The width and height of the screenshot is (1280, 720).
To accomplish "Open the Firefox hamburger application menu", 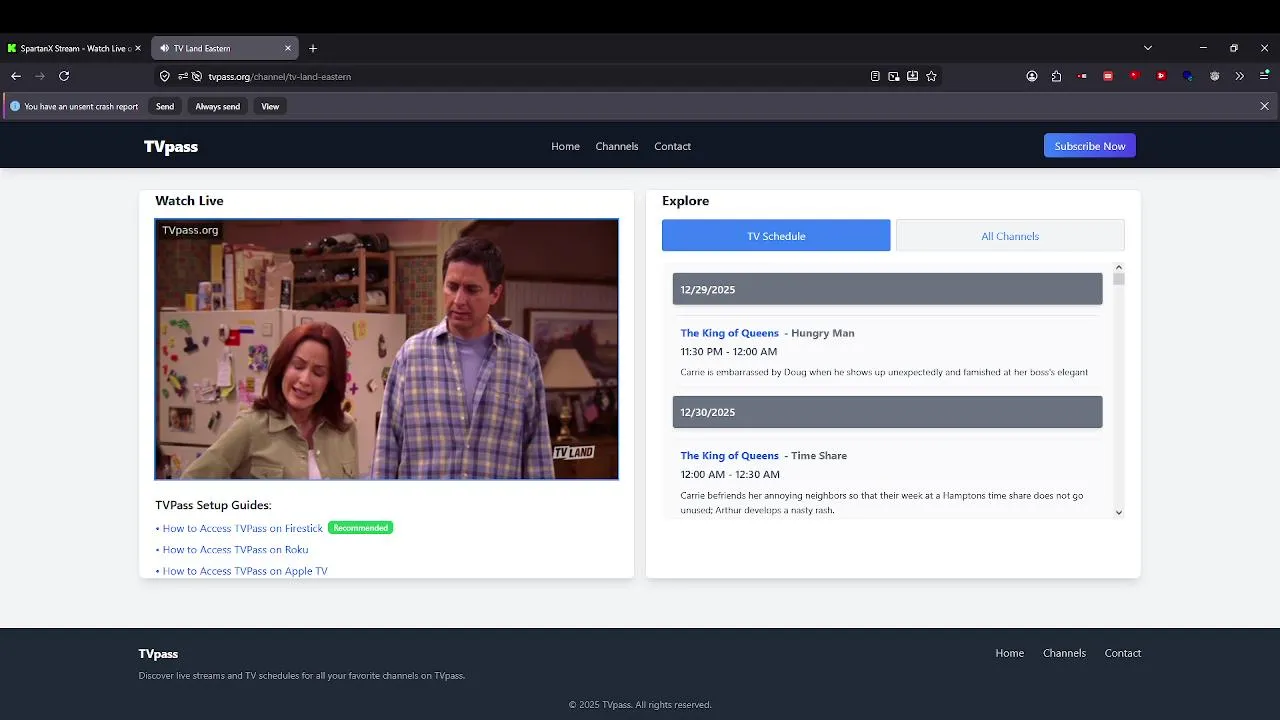I will tap(1264, 76).
